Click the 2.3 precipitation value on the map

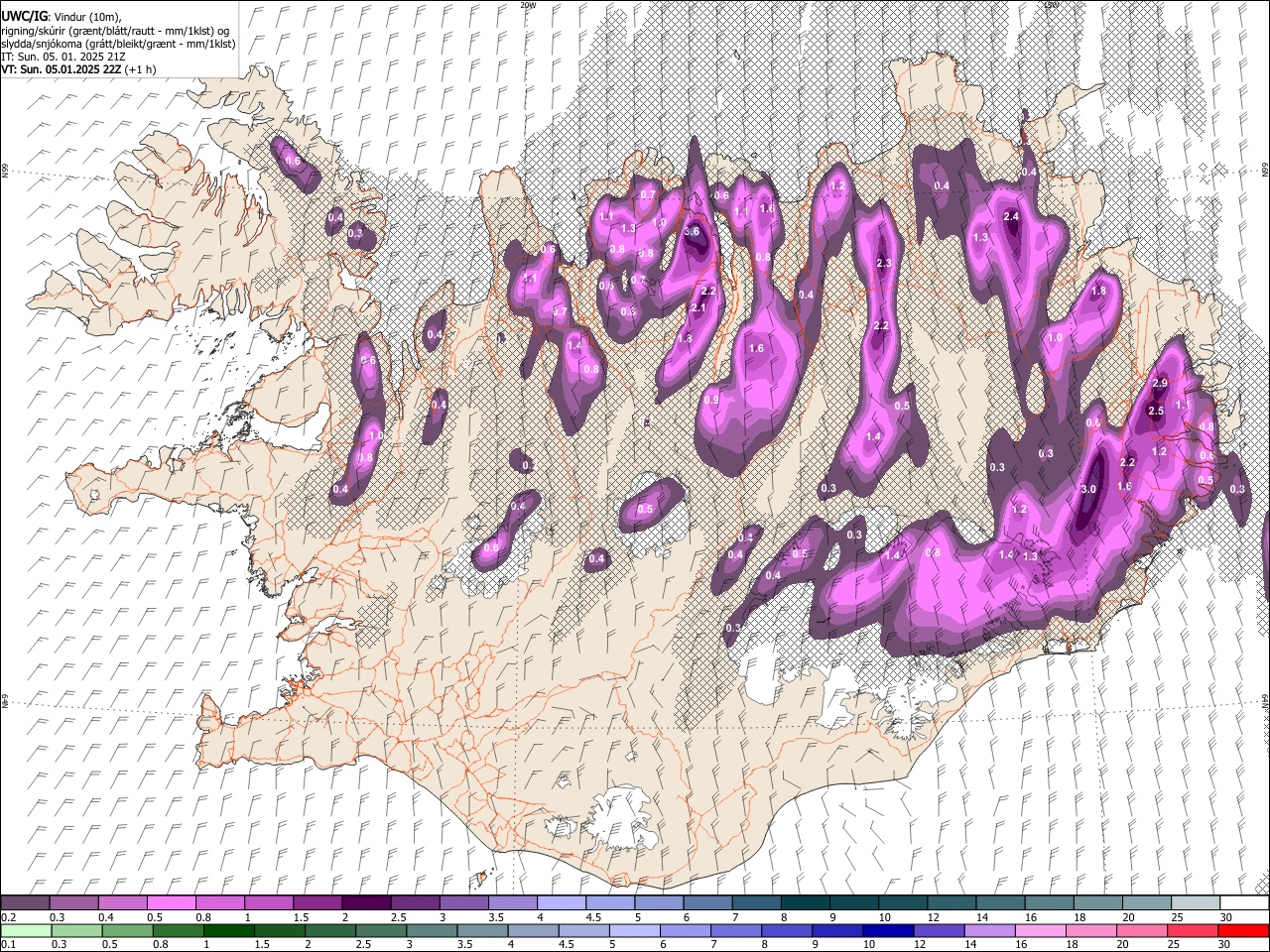[885, 263]
